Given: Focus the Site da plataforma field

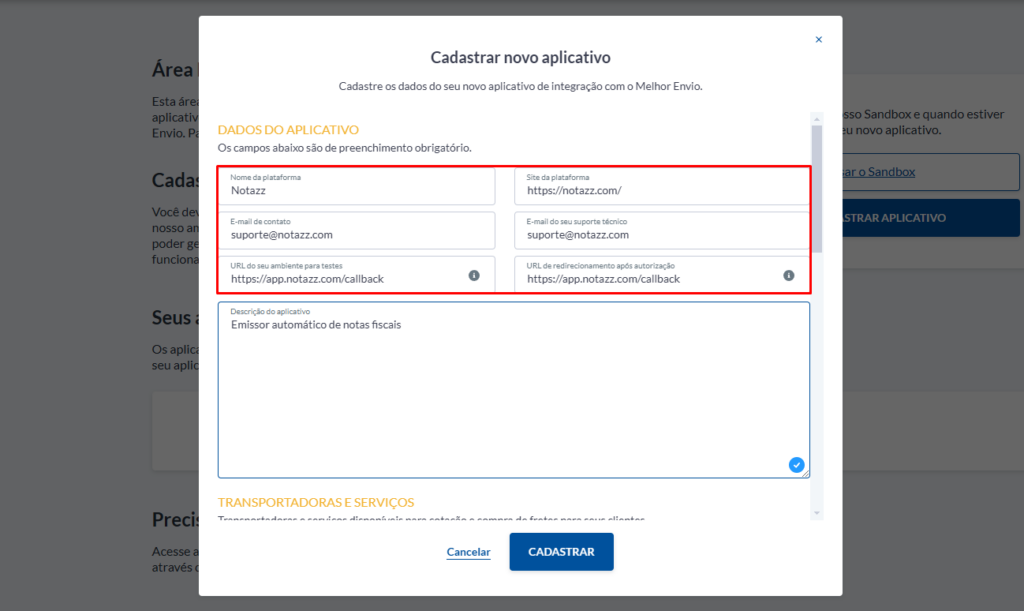Looking at the screenshot, I should (662, 186).
